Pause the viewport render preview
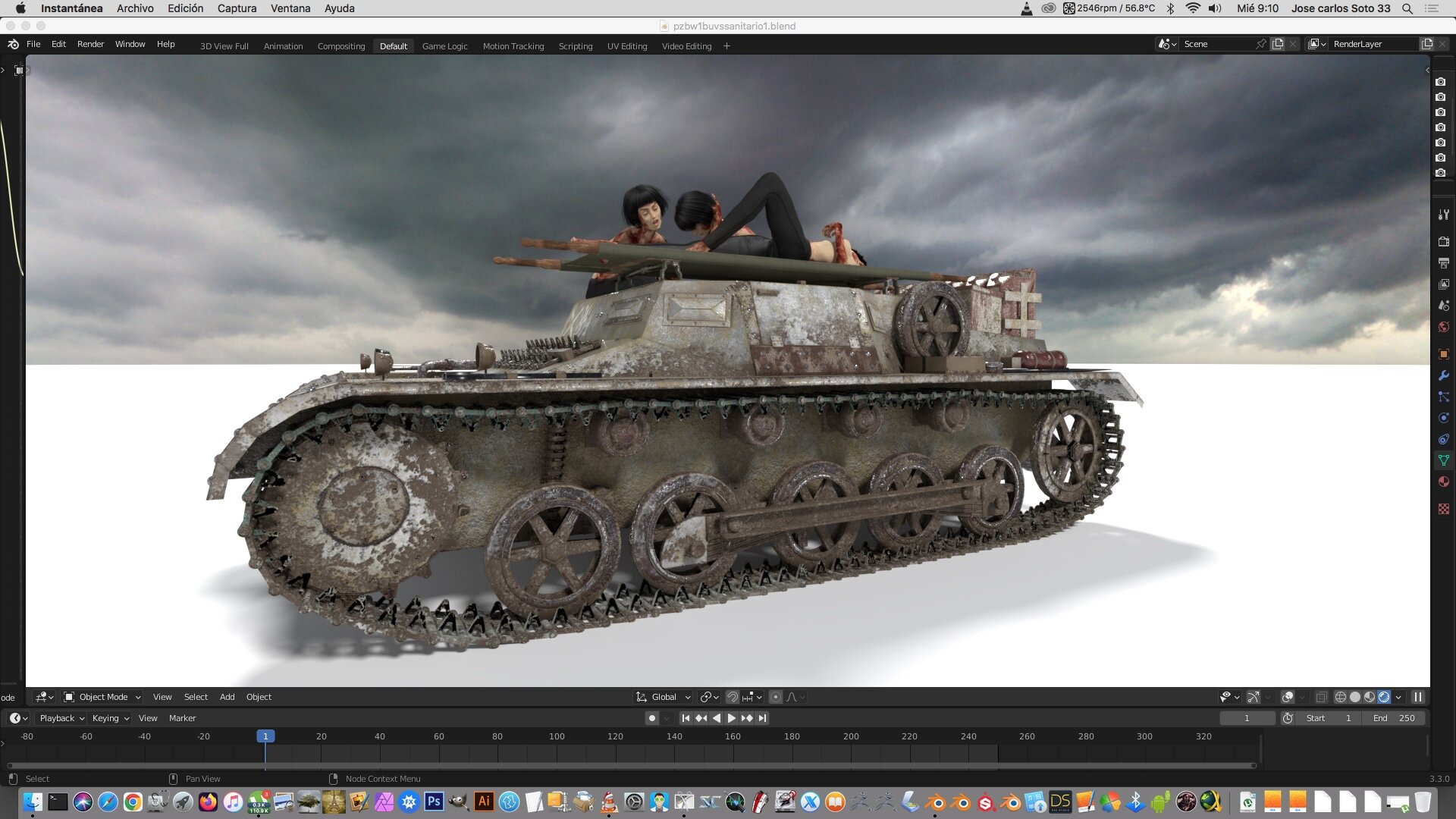Screen dimensions: 1456x819 (1417, 697)
